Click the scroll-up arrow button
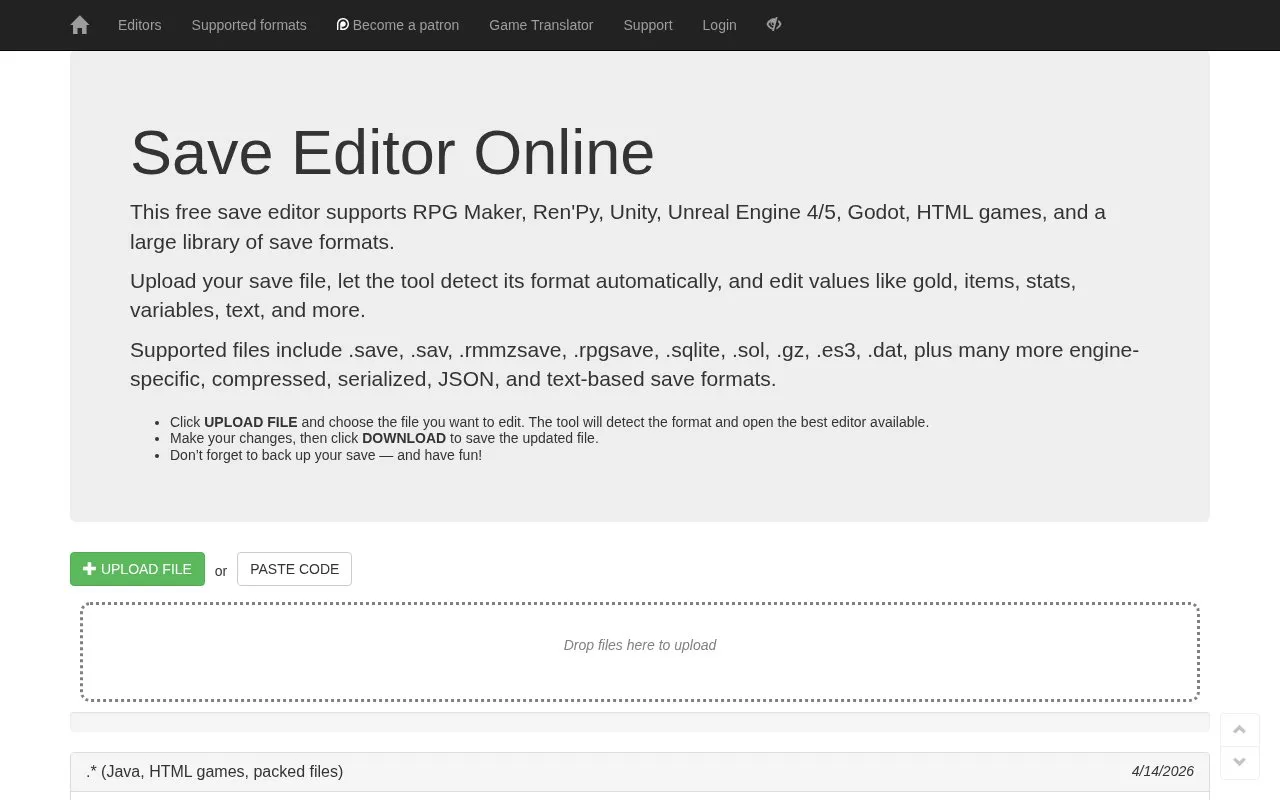 tap(1240, 730)
